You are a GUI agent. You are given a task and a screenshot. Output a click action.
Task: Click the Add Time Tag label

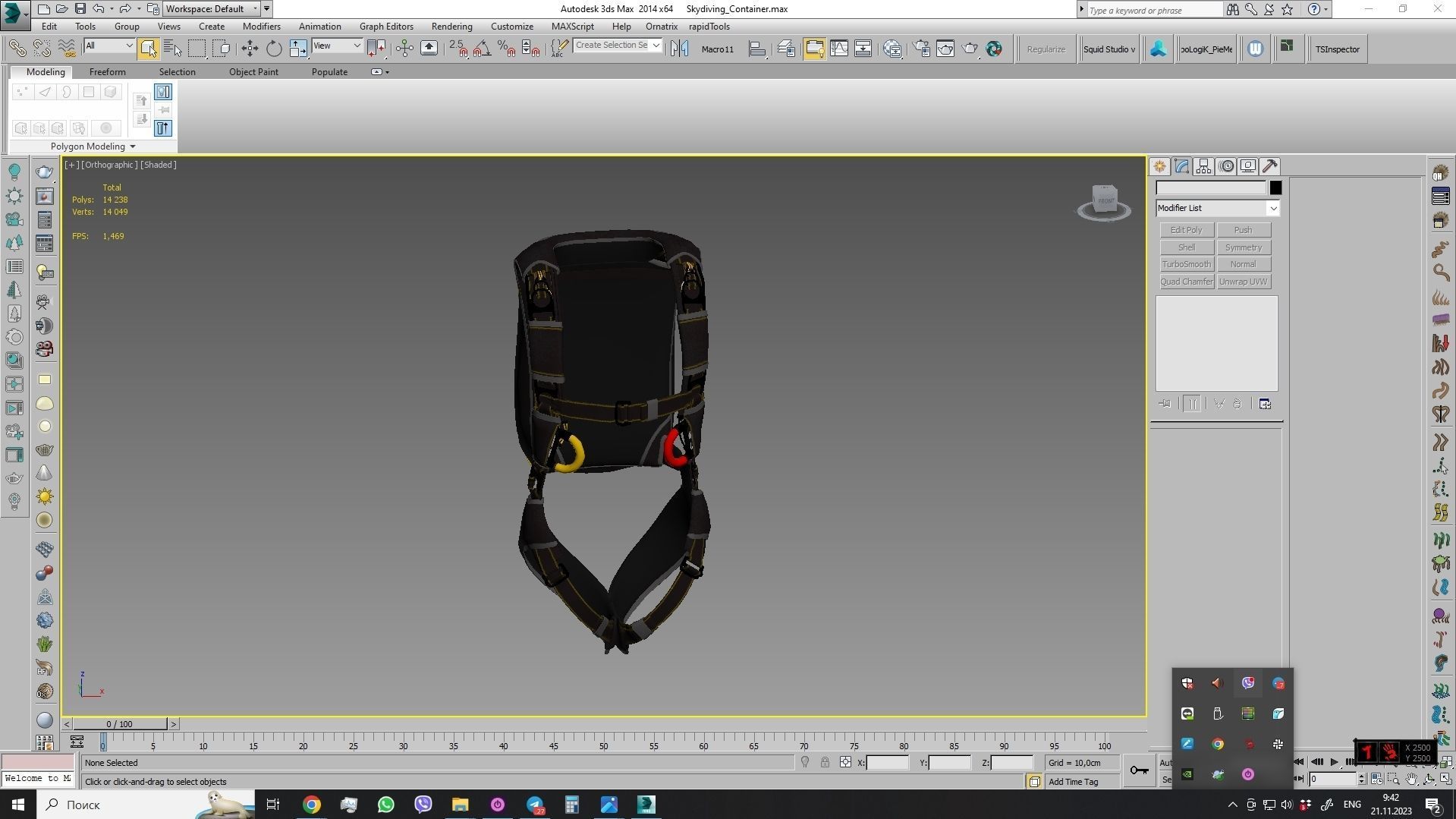1073,782
